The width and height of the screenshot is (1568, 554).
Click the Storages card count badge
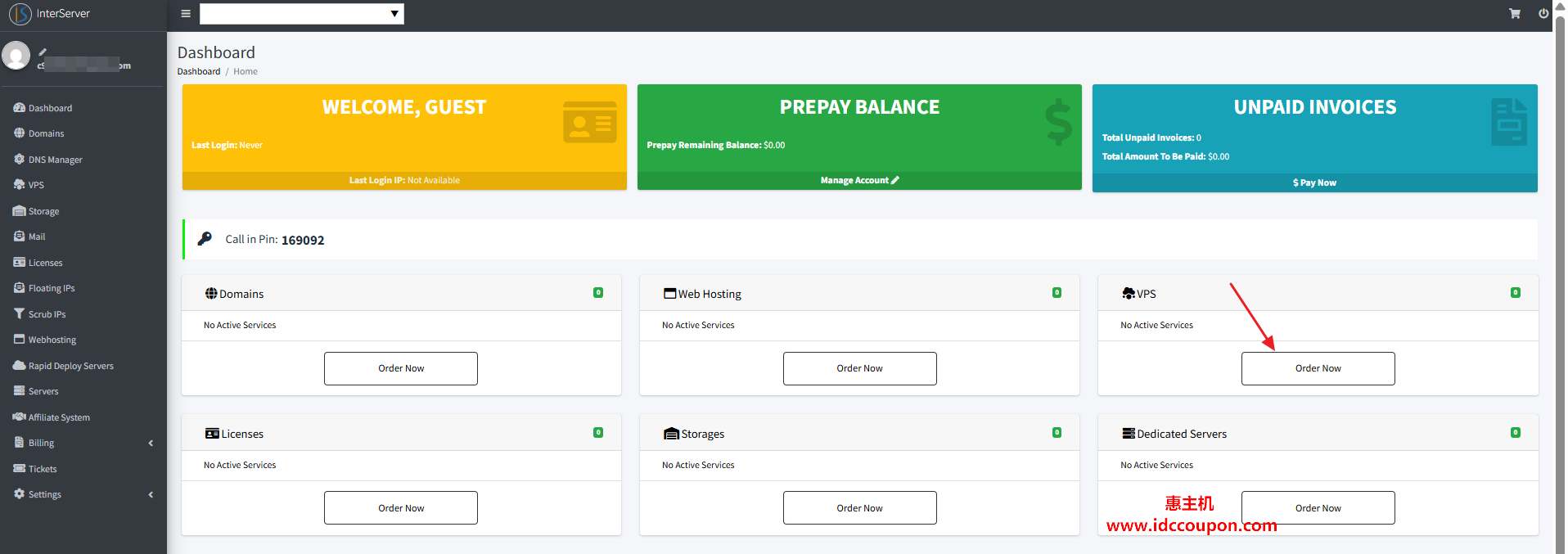coord(1057,432)
